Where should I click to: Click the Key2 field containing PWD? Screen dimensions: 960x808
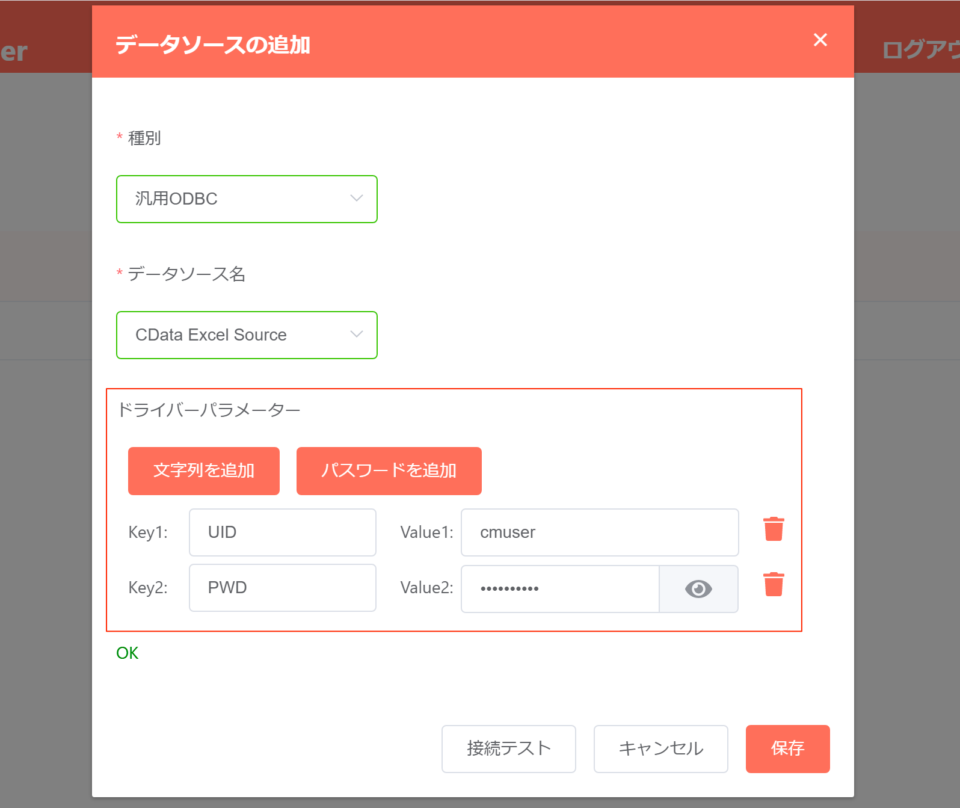pos(282,587)
